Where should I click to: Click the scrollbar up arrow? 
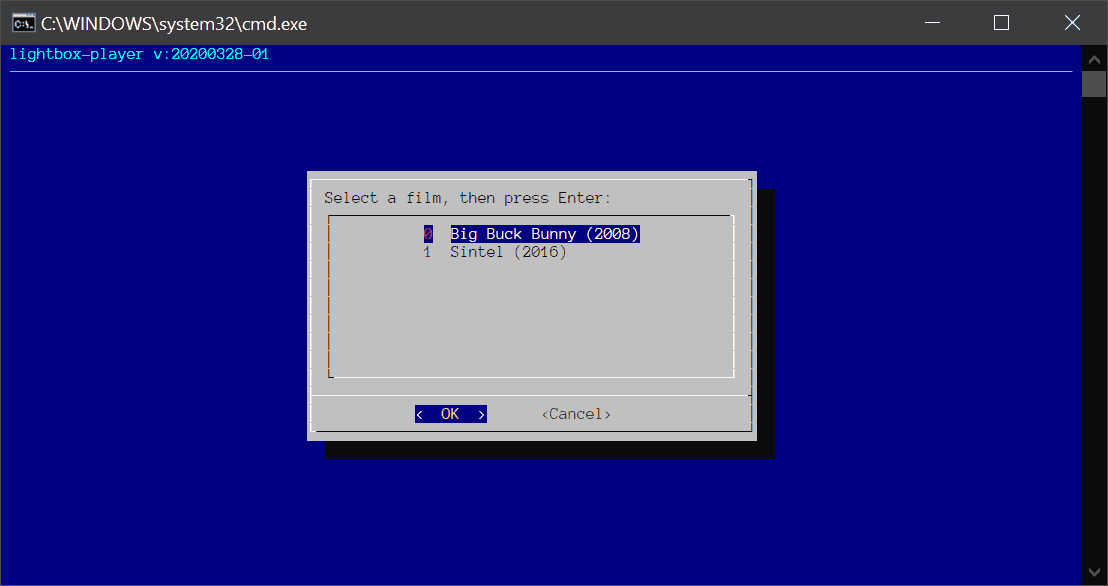pyautogui.click(x=1095, y=60)
